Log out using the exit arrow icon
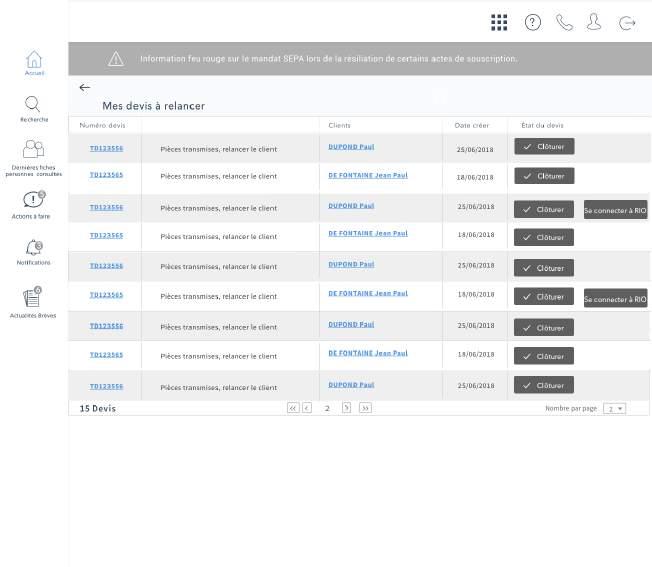This screenshot has height=567, width=652. pos(627,22)
